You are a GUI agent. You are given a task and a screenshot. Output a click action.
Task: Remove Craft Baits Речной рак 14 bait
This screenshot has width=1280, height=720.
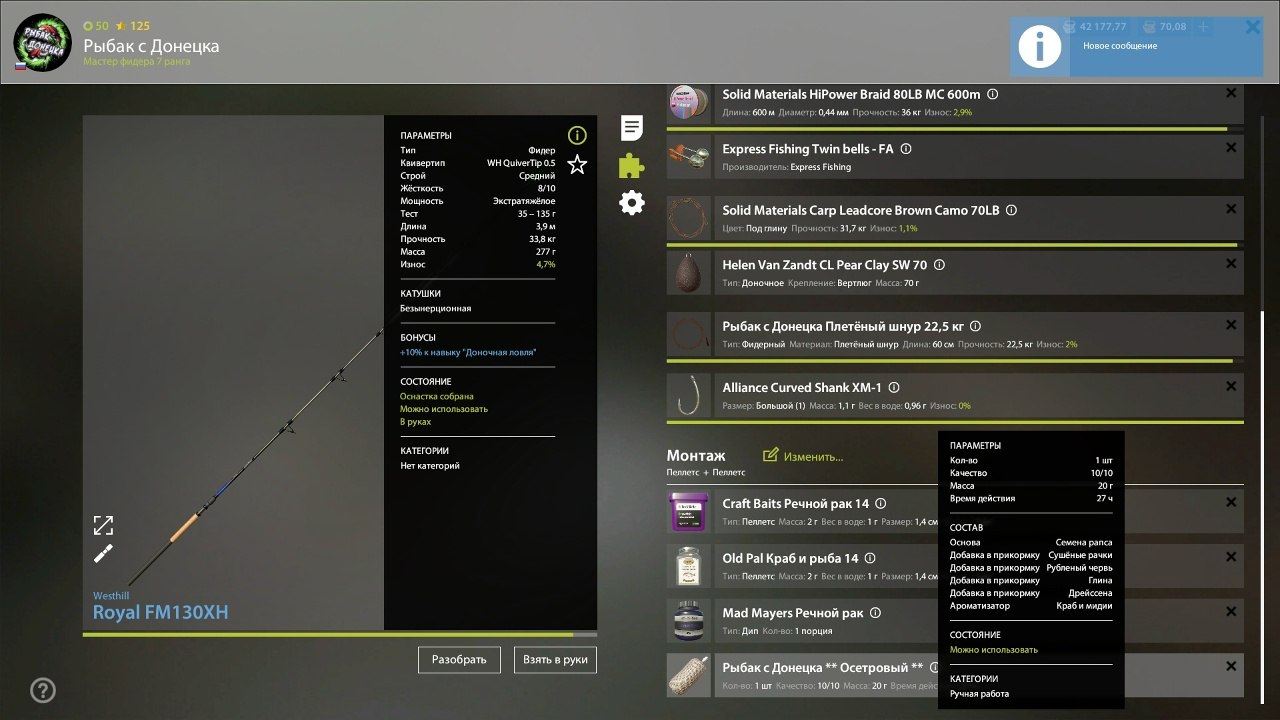[1231, 503]
